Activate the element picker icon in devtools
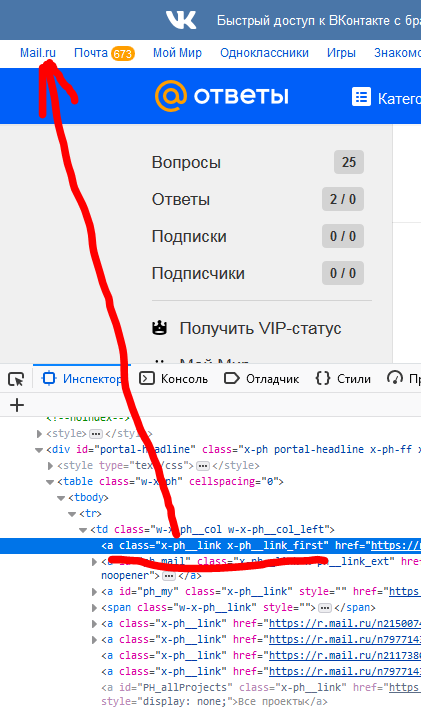This screenshot has width=421, height=712. [x=16, y=379]
